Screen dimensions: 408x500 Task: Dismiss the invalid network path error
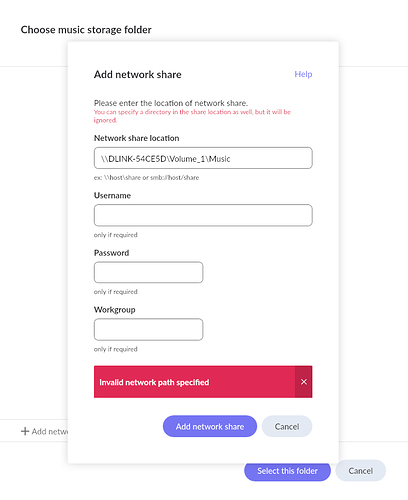(304, 382)
